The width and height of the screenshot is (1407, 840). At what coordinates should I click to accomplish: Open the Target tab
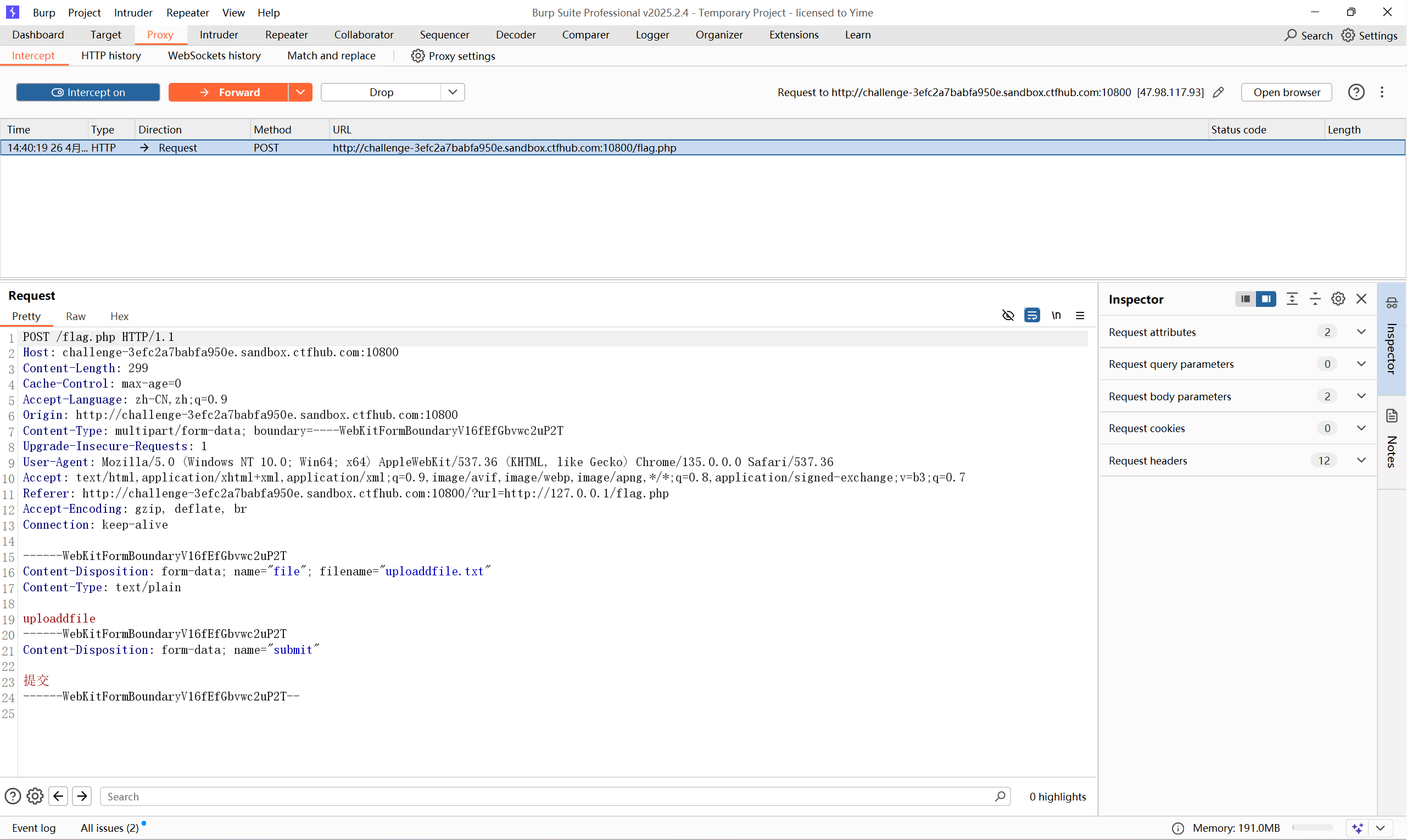coord(106,35)
